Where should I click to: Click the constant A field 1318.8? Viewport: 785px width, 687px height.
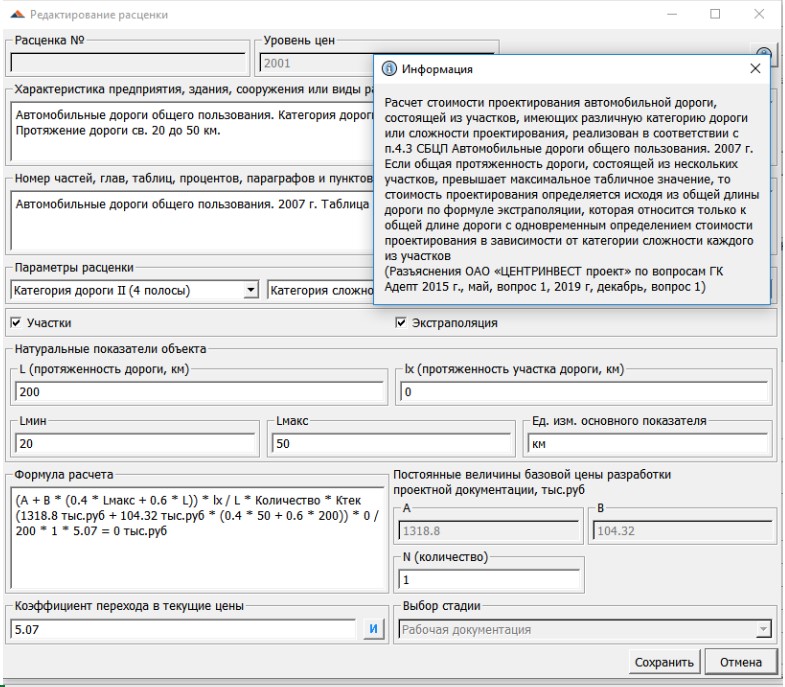click(489, 531)
